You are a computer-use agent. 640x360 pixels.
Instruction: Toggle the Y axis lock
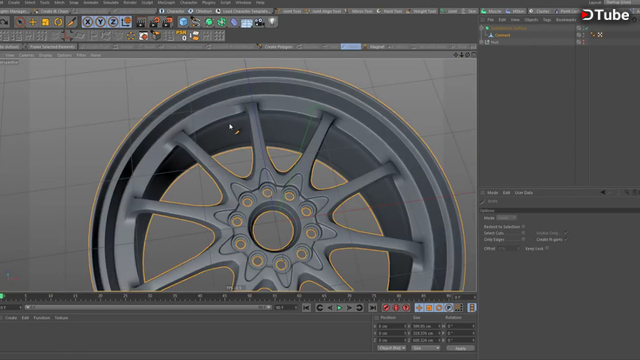coord(100,22)
